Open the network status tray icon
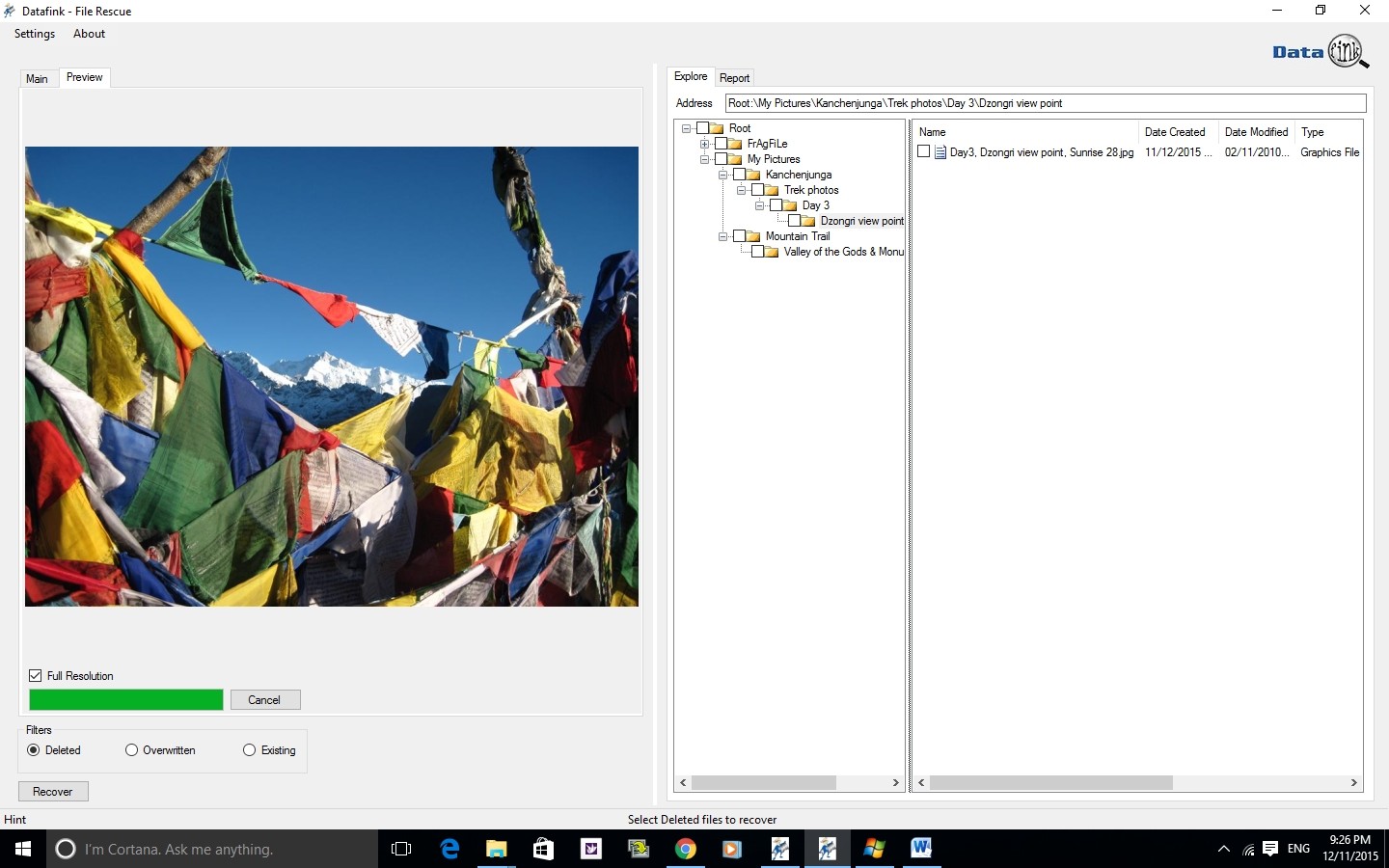This screenshot has width=1389, height=868. (1248, 850)
